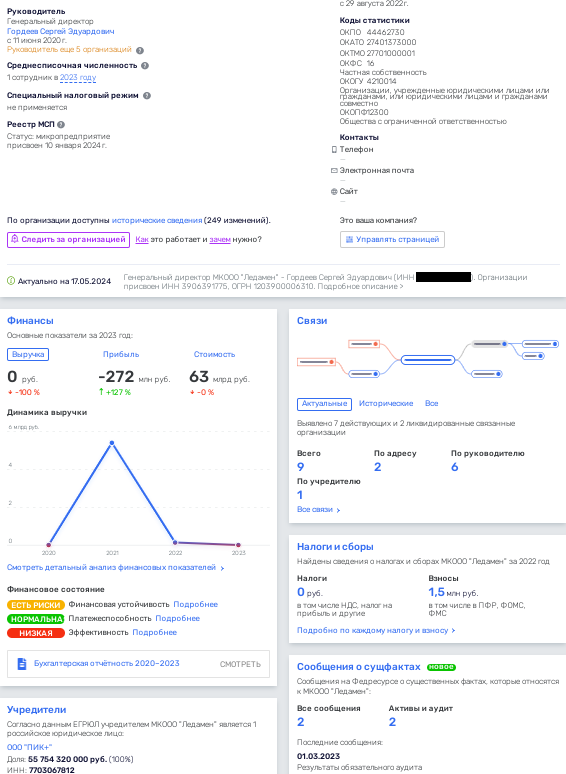Open the Налоги и сборы heading
566x774 pixels.
click(x=335, y=547)
